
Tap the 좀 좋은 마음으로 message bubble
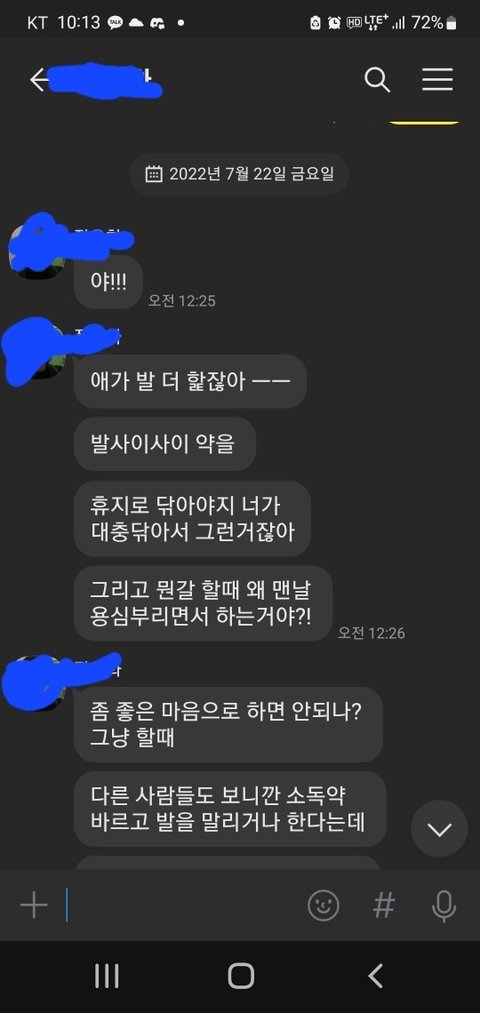[x=228, y=724]
